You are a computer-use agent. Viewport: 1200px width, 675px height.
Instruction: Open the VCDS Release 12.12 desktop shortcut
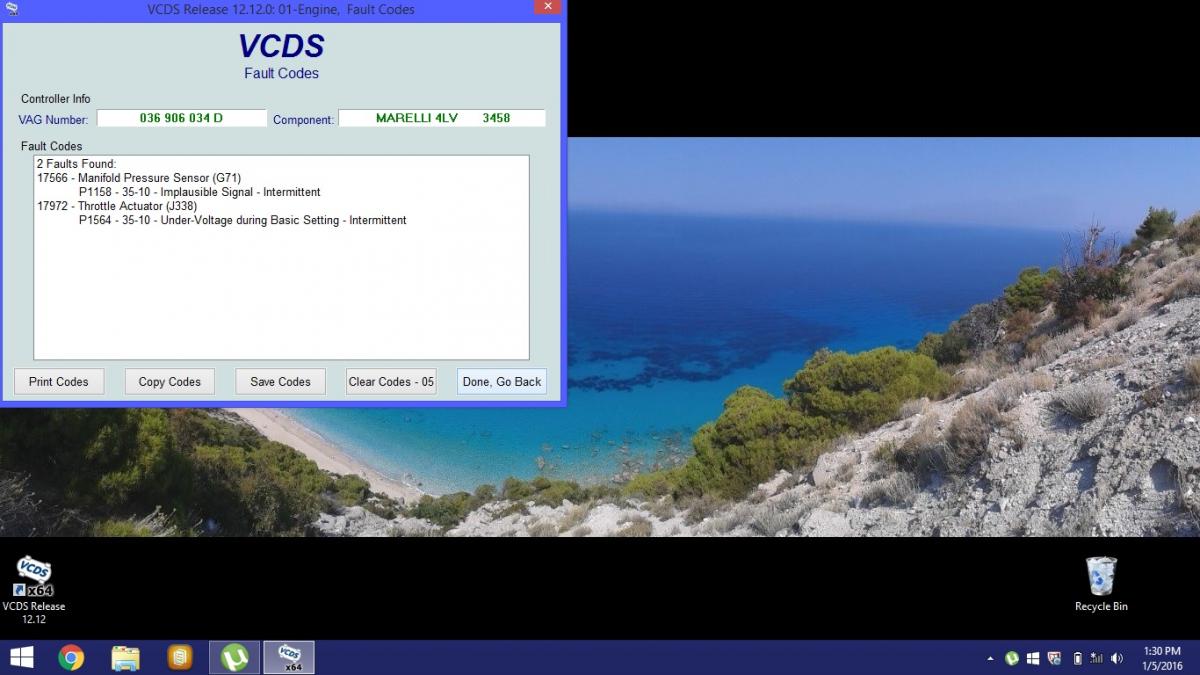pos(34,590)
